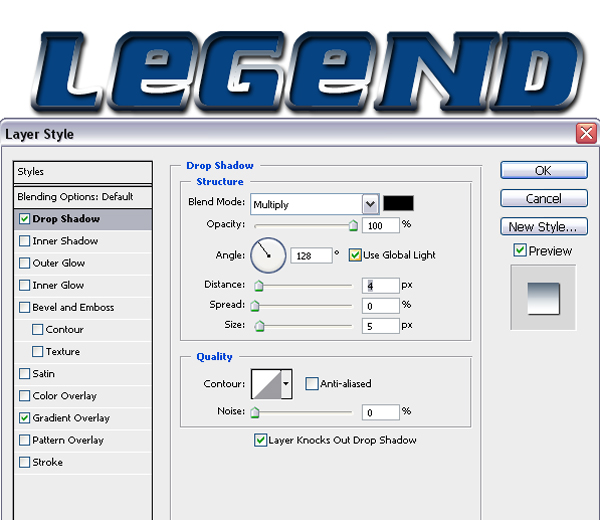The height and width of the screenshot is (520, 600).
Task: Enable the Pattern Overlay checkbox
Action: point(24,440)
